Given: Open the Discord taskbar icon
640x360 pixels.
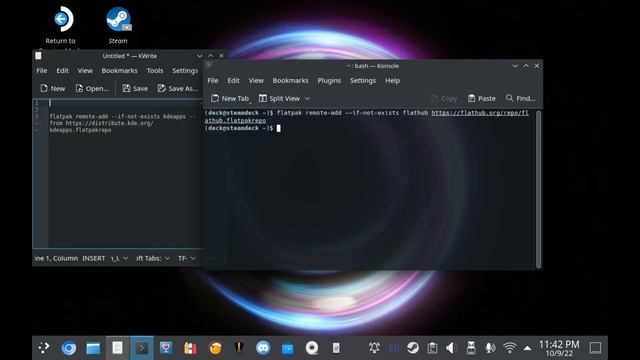Looking at the screenshot, I should click(x=263, y=348).
